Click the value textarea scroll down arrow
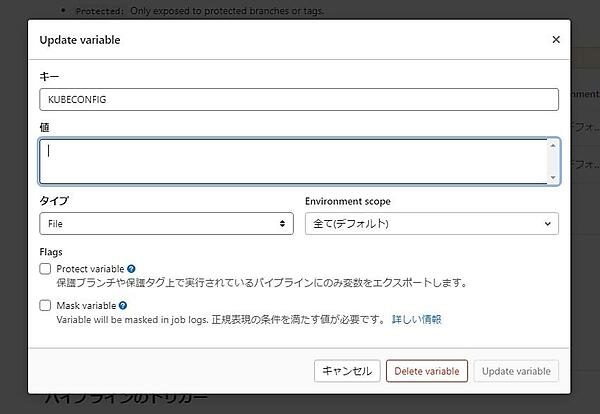The height and width of the screenshot is (414, 600). click(x=553, y=177)
